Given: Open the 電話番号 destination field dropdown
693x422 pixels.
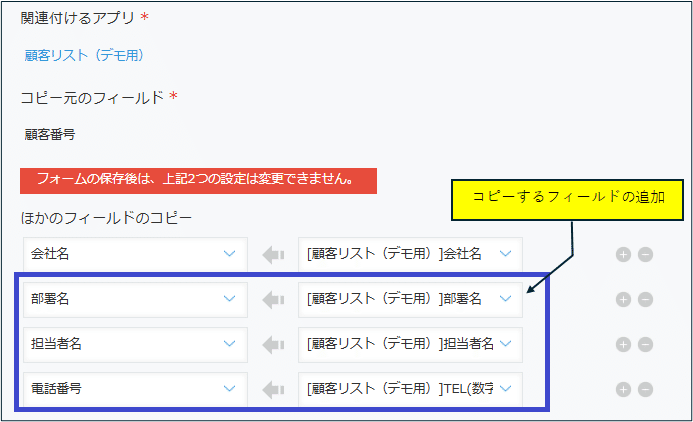Looking at the screenshot, I should point(135,389).
